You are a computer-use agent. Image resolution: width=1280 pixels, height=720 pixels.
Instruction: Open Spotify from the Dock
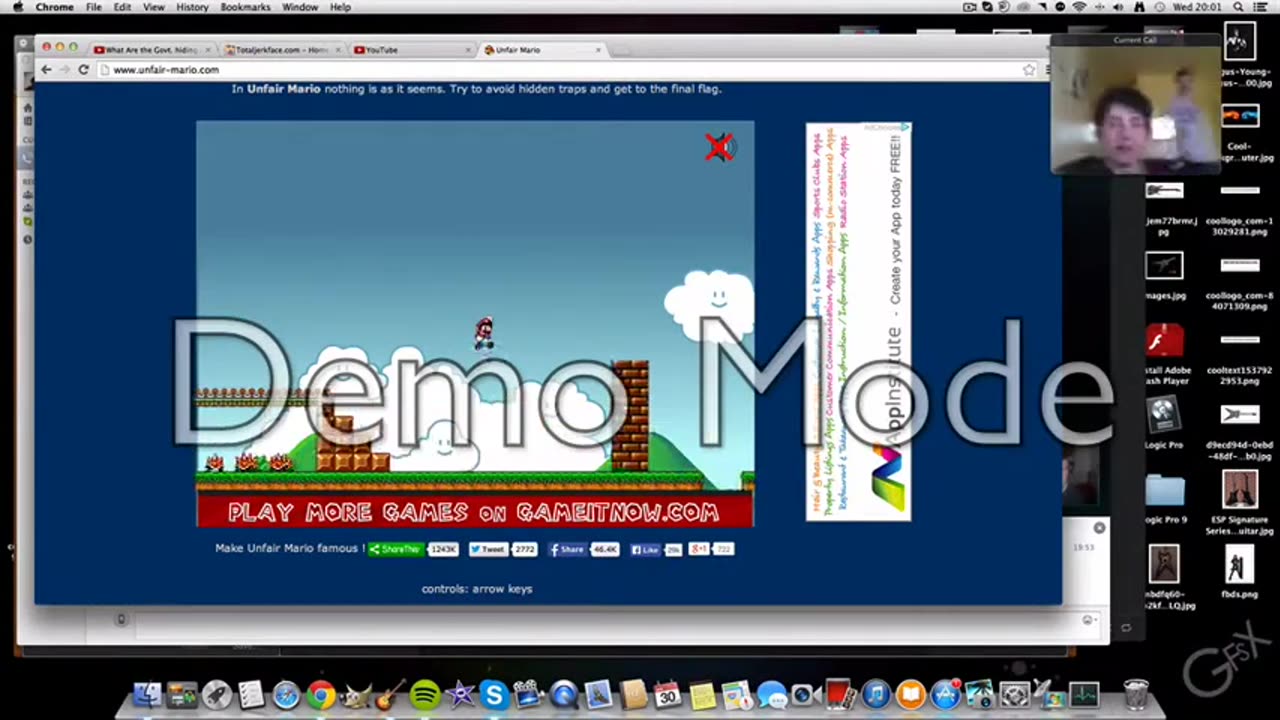[x=424, y=694]
